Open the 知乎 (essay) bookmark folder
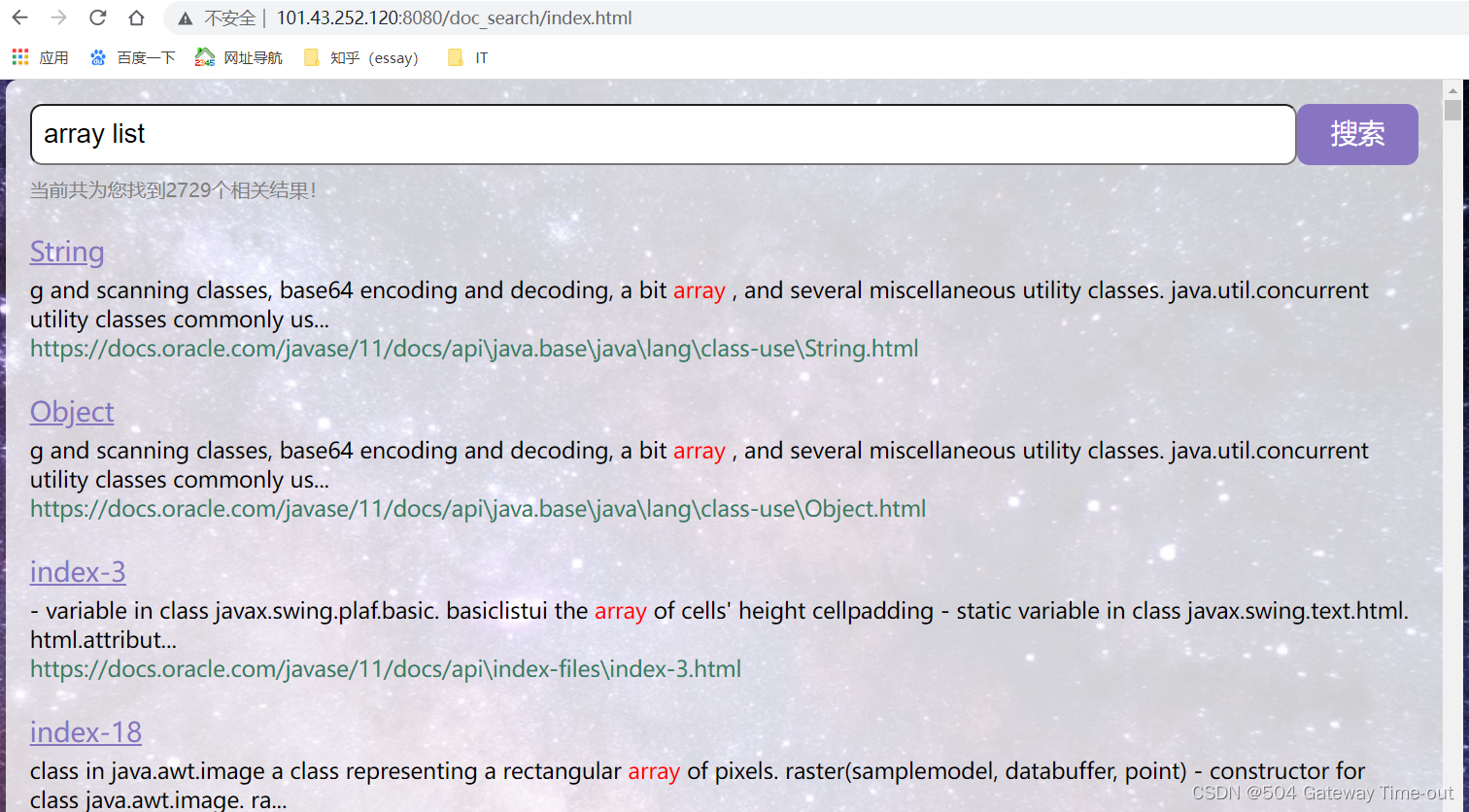Viewport: 1469px width, 812px height. 361,57
